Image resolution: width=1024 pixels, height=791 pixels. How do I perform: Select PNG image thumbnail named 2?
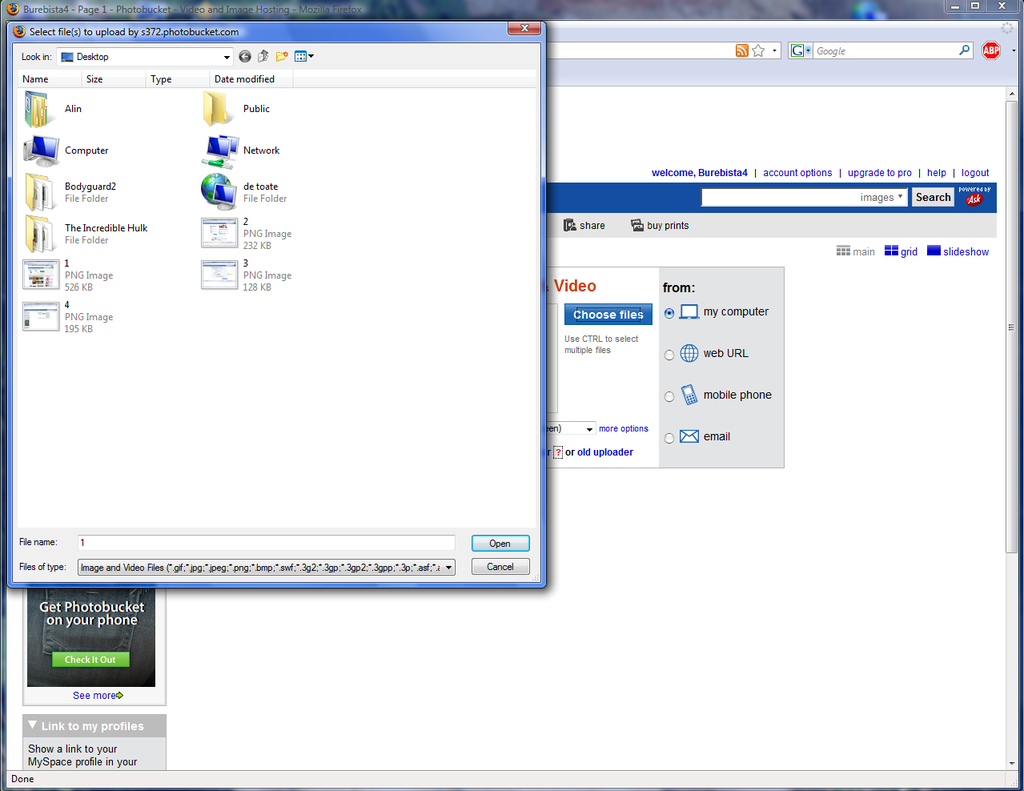[x=219, y=233]
